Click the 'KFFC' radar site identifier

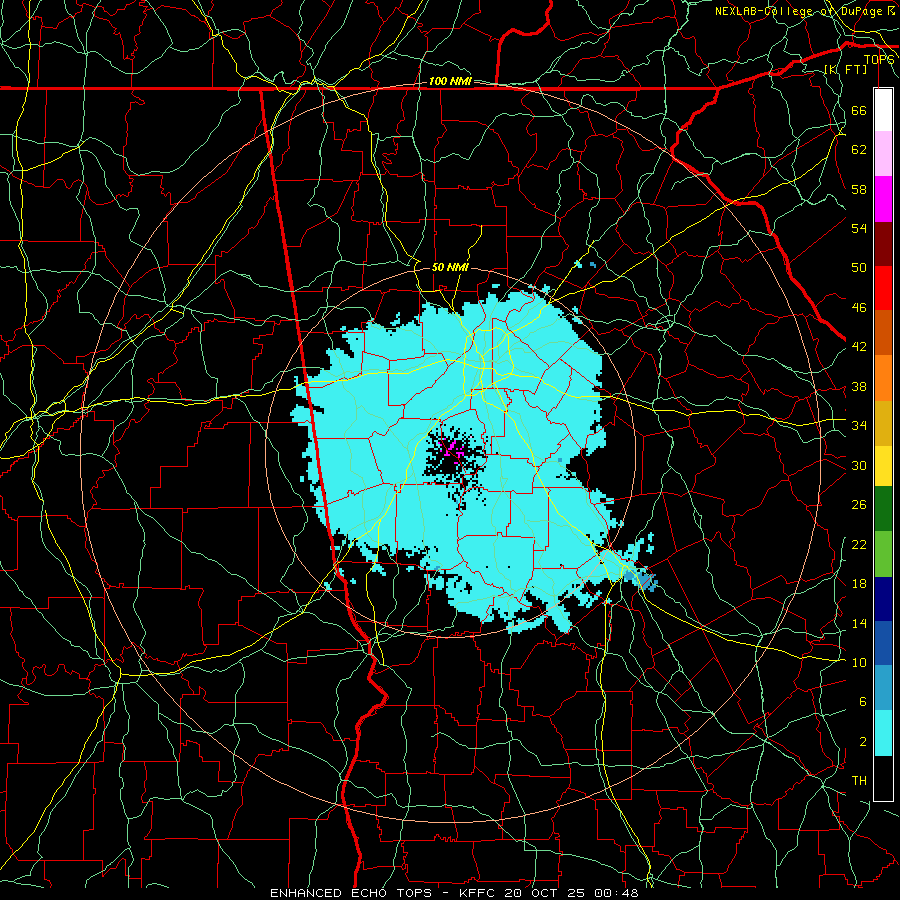click(x=479, y=893)
